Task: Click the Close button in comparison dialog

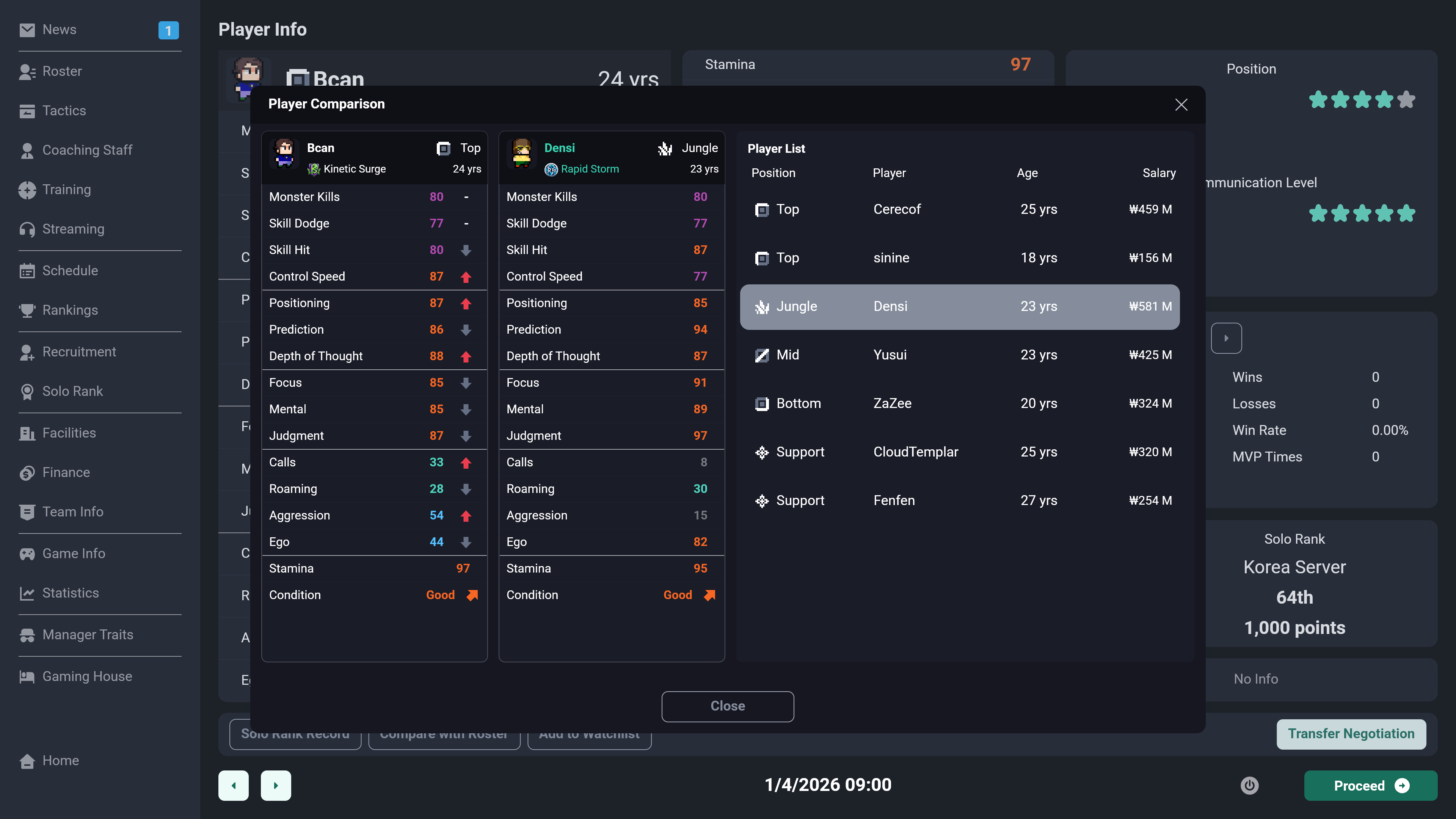Action: coord(728,706)
